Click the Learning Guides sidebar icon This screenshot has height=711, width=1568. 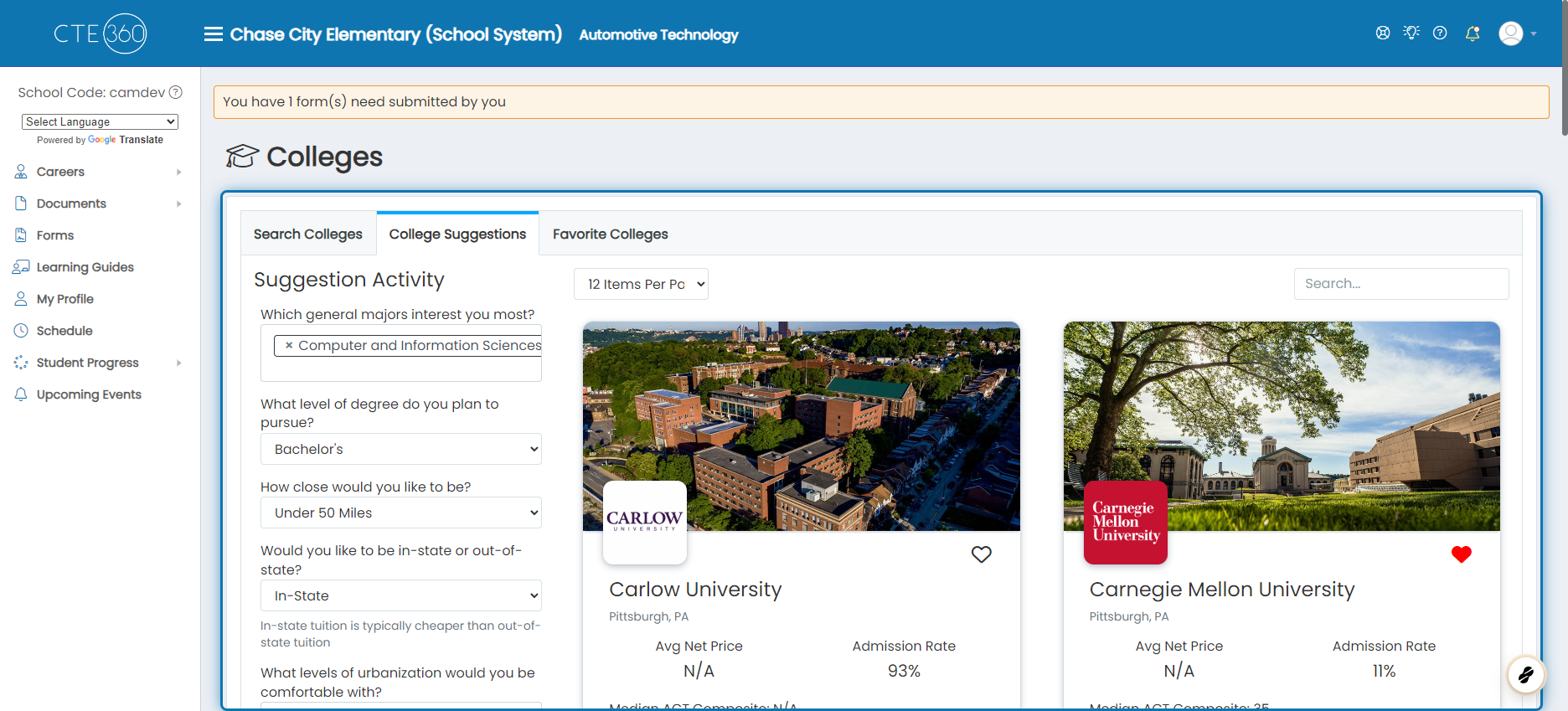pyautogui.click(x=21, y=267)
